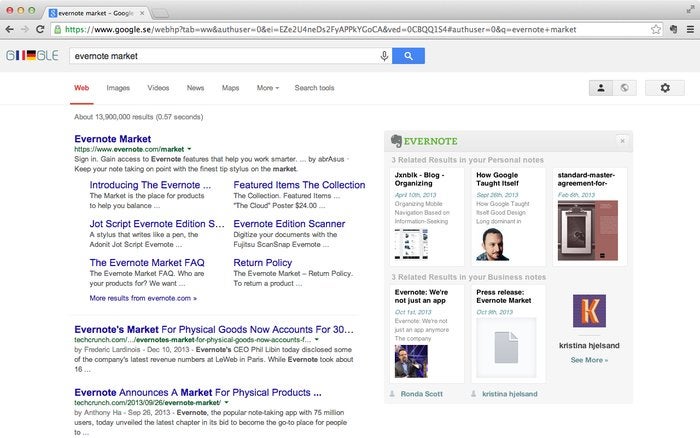Image resolution: width=700 pixels, height=438 pixels.
Task: Open the Evernote Market result title
Action: point(112,139)
